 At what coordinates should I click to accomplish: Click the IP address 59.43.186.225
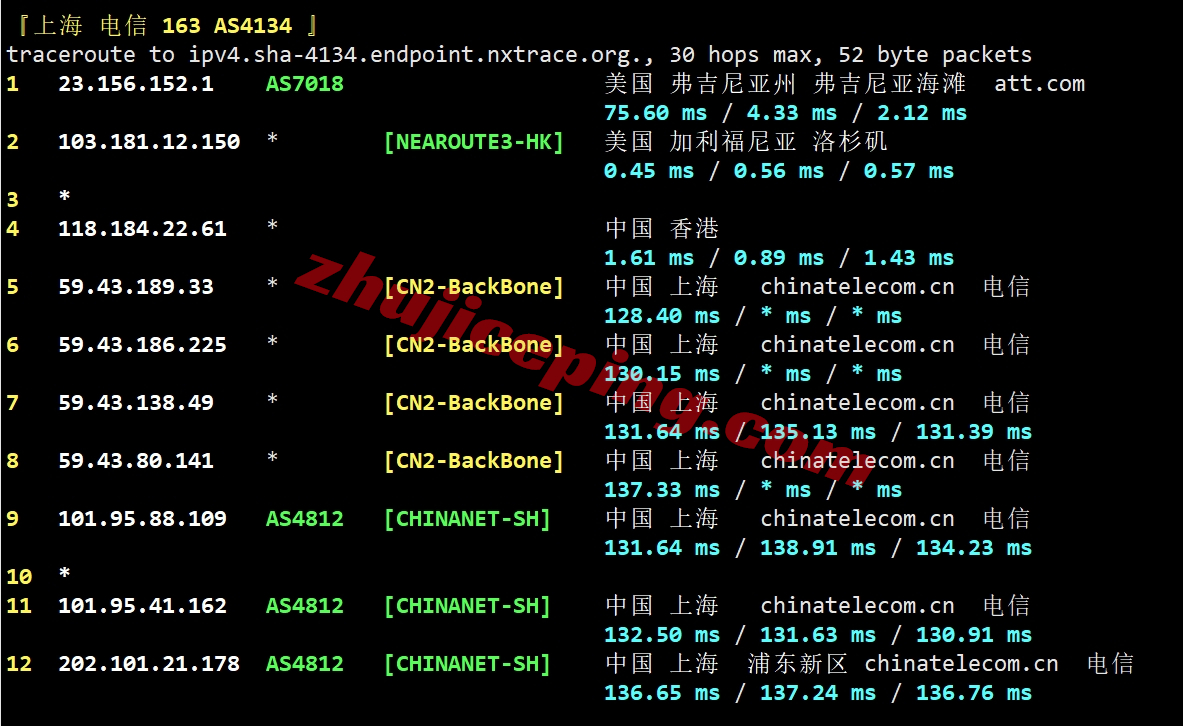142,345
